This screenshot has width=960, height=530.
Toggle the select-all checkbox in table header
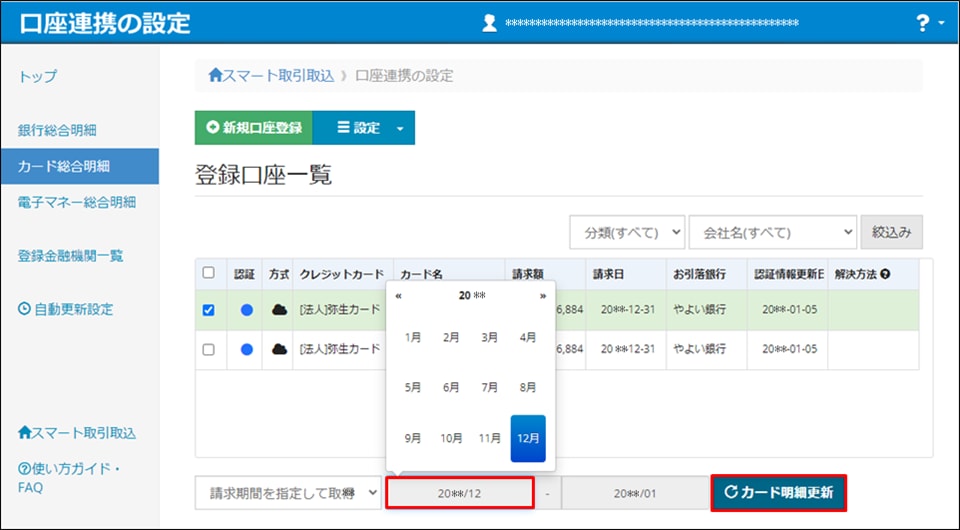click(208, 273)
